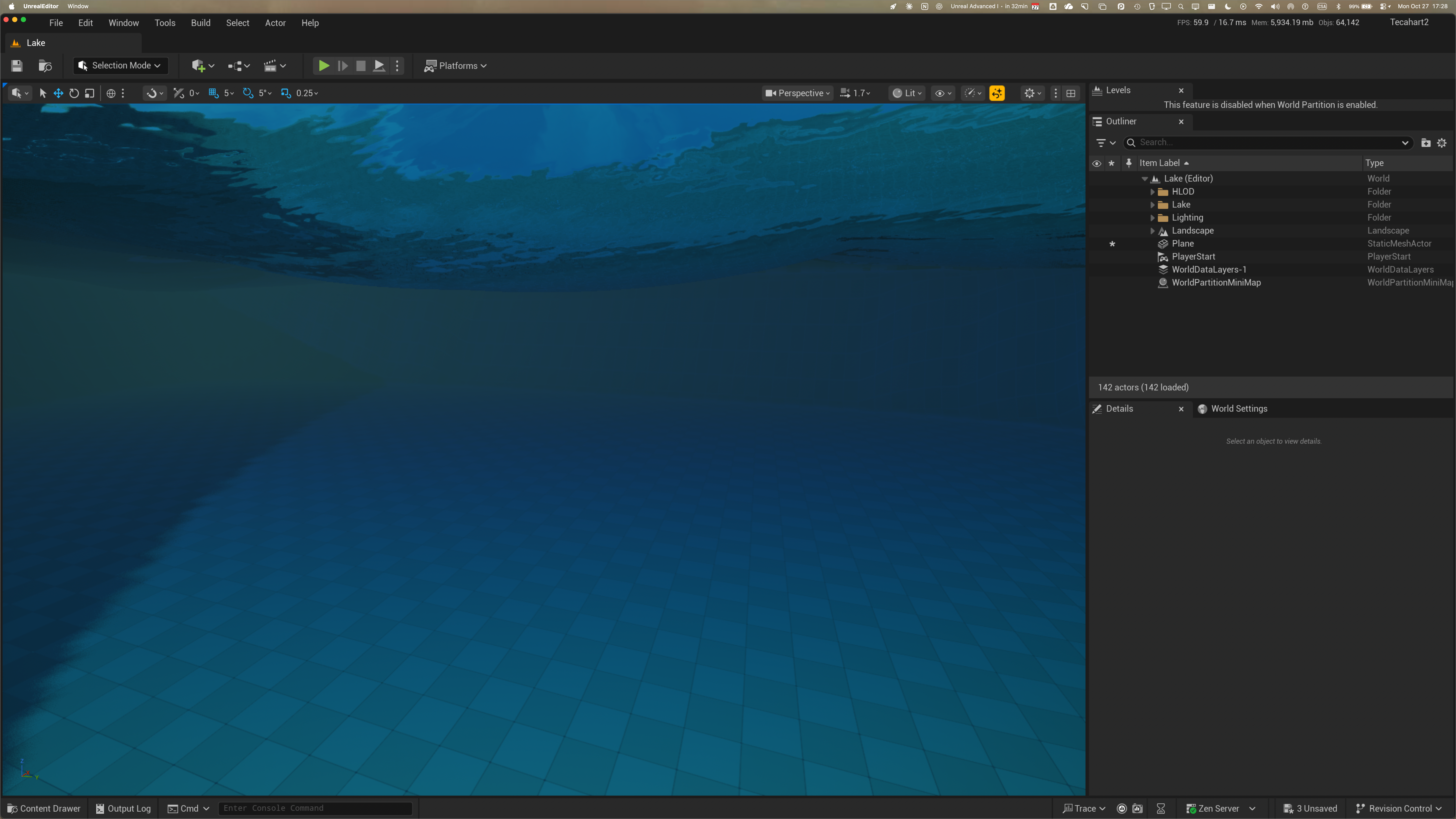Activate the Rotate gizmo tool

click(x=74, y=93)
